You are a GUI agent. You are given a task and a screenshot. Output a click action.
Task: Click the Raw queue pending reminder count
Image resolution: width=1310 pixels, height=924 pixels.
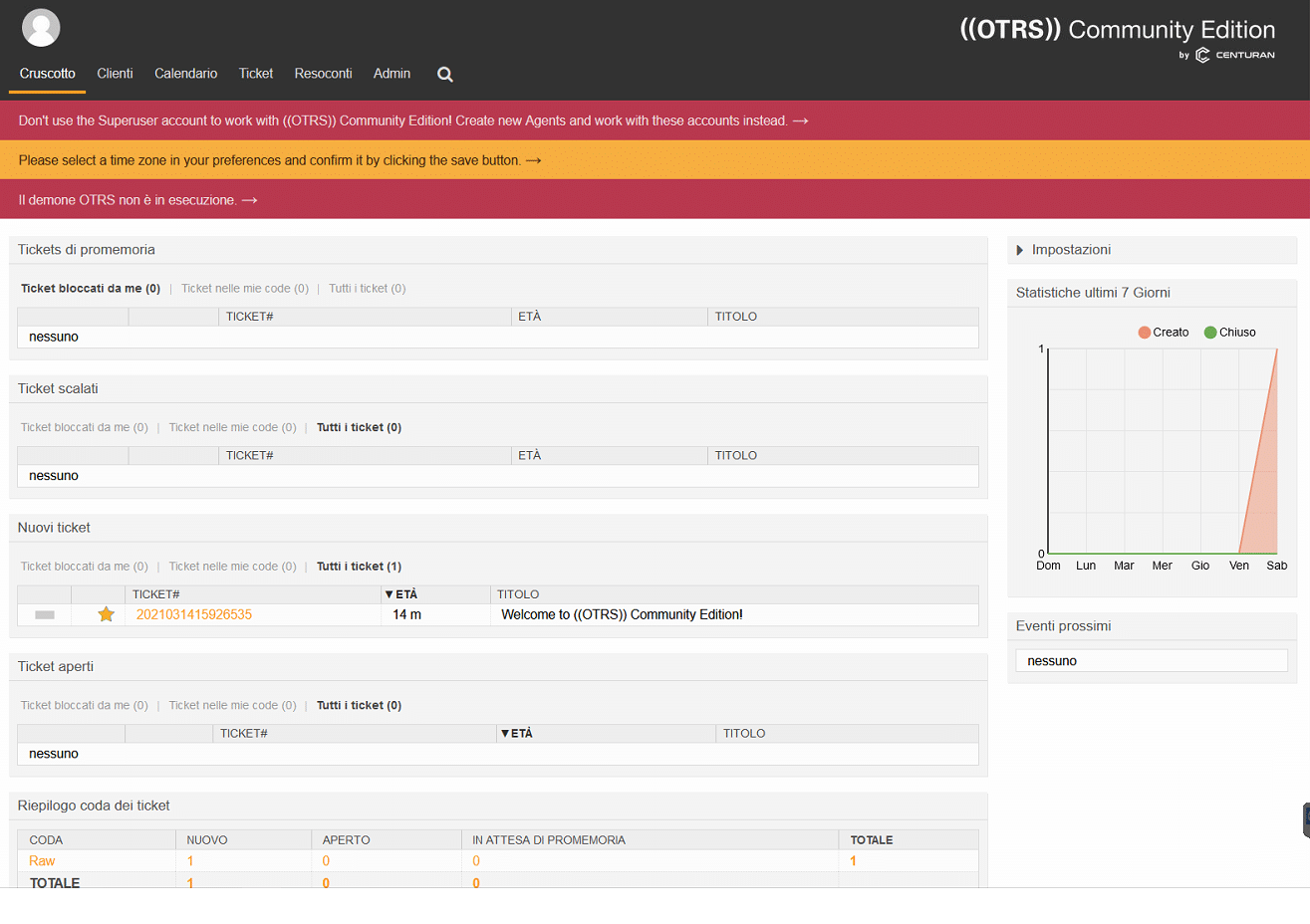click(476, 861)
